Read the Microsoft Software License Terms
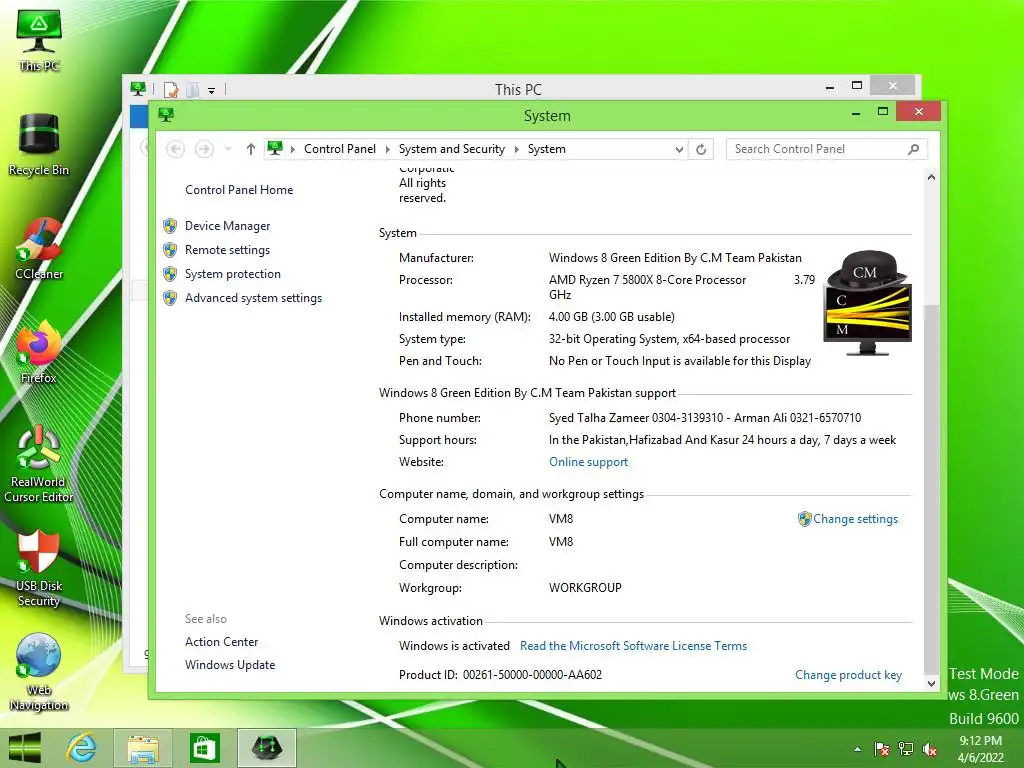Image resolution: width=1024 pixels, height=768 pixels. click(x=633, y=646)
